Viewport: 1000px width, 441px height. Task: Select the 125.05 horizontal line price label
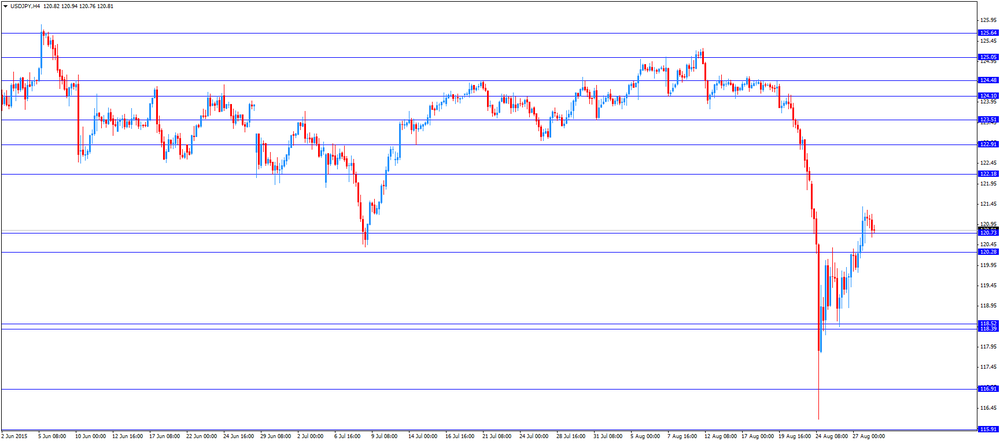988,57
